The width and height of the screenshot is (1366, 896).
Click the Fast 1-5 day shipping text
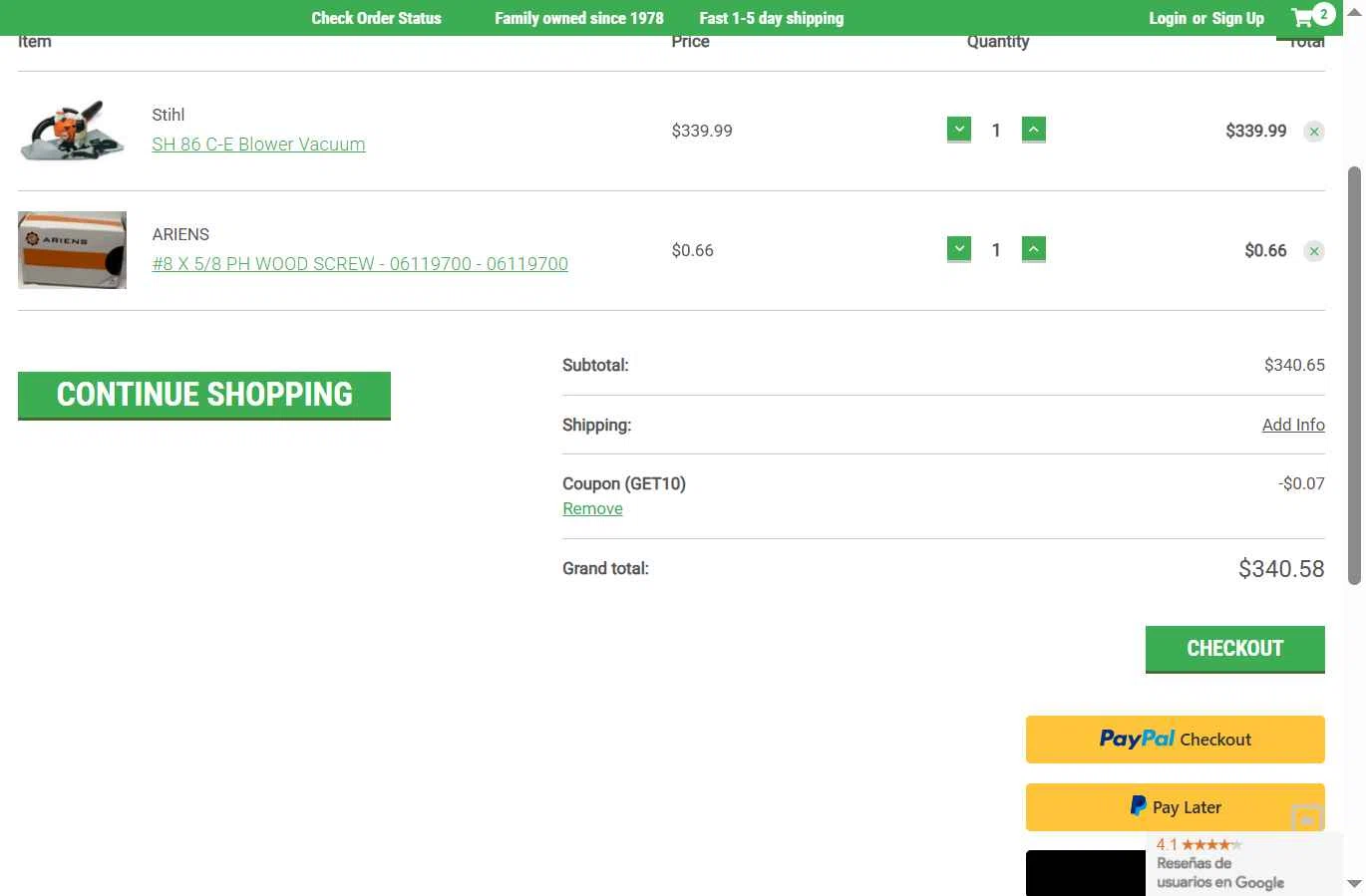point(771,18)
